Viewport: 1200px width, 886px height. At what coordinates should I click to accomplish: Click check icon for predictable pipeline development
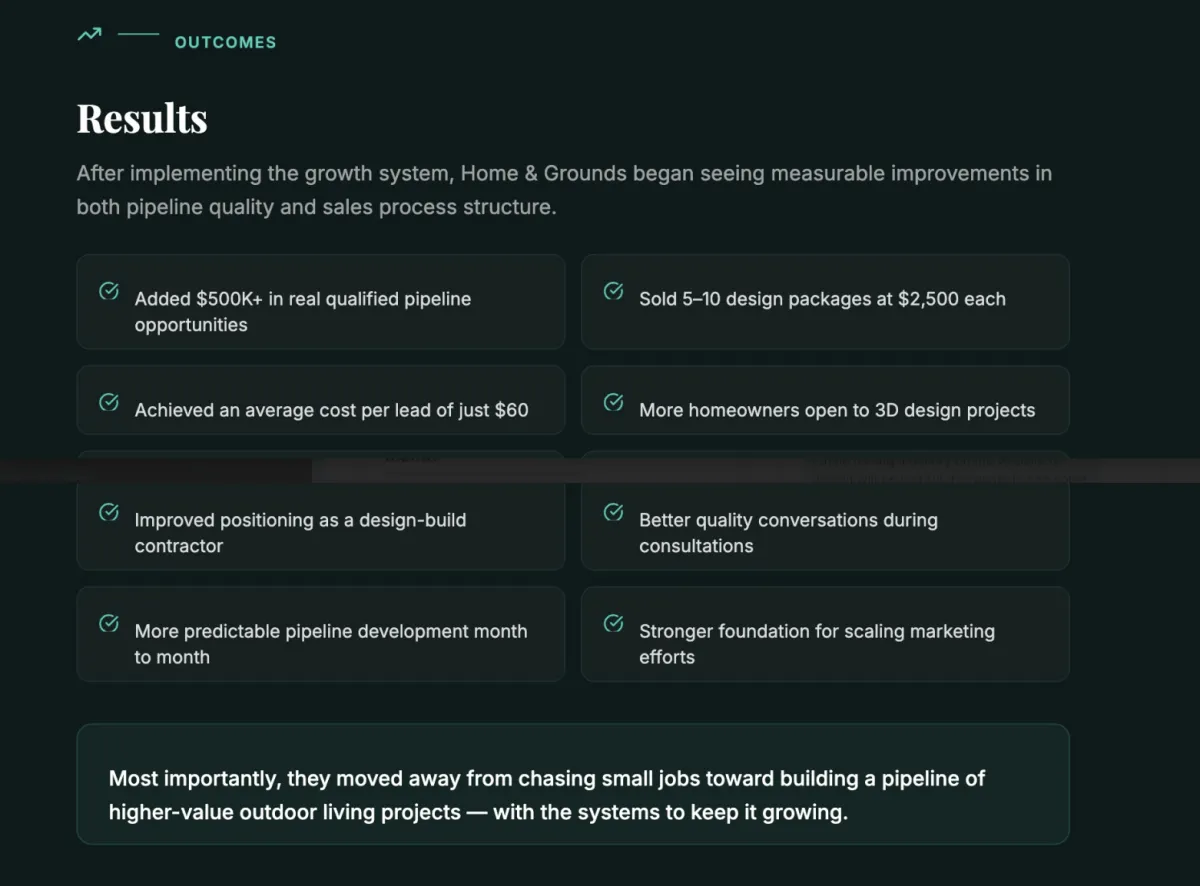point(109,623)
